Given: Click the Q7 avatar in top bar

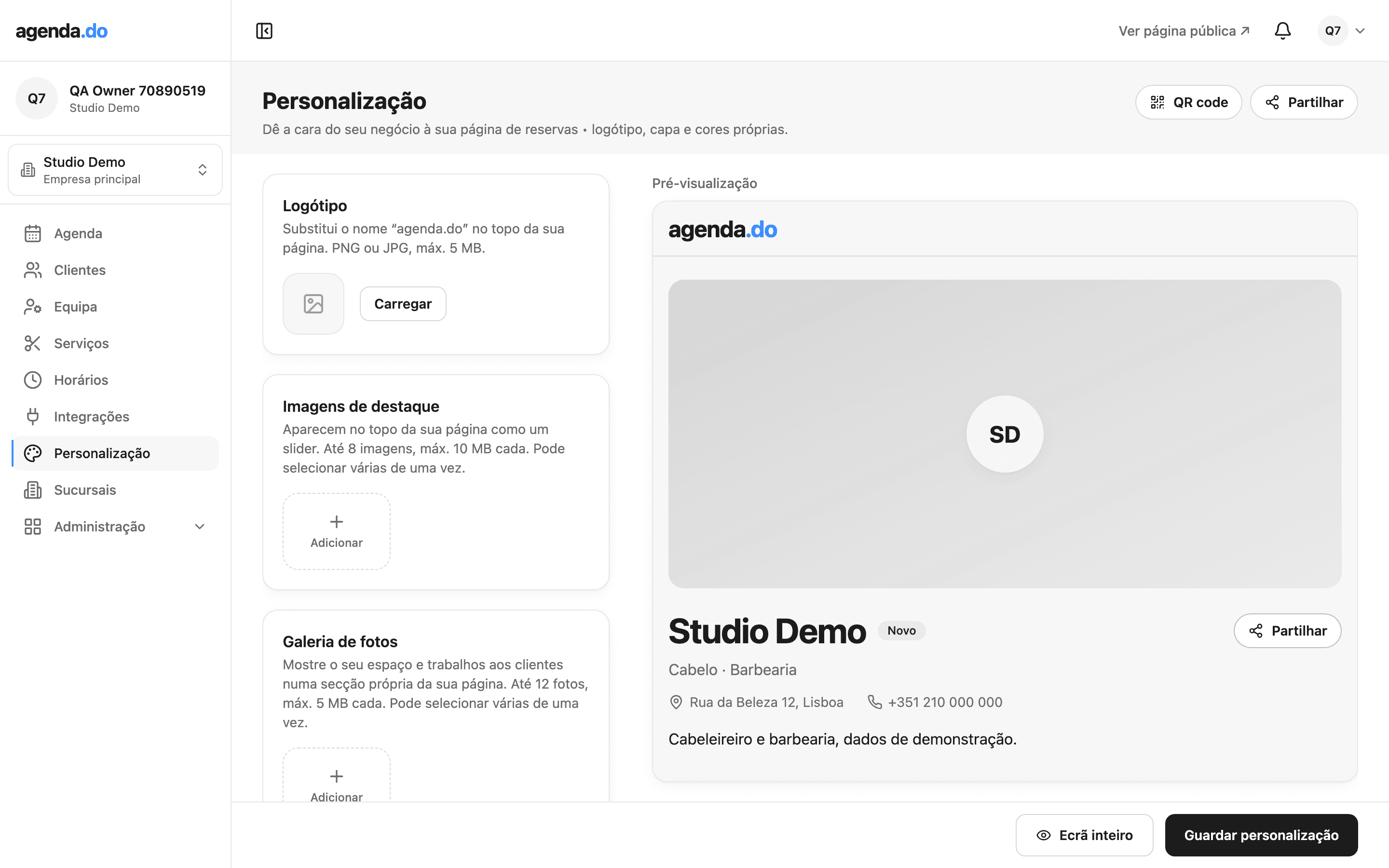Looking at the screenshot, I should 1332,30.
